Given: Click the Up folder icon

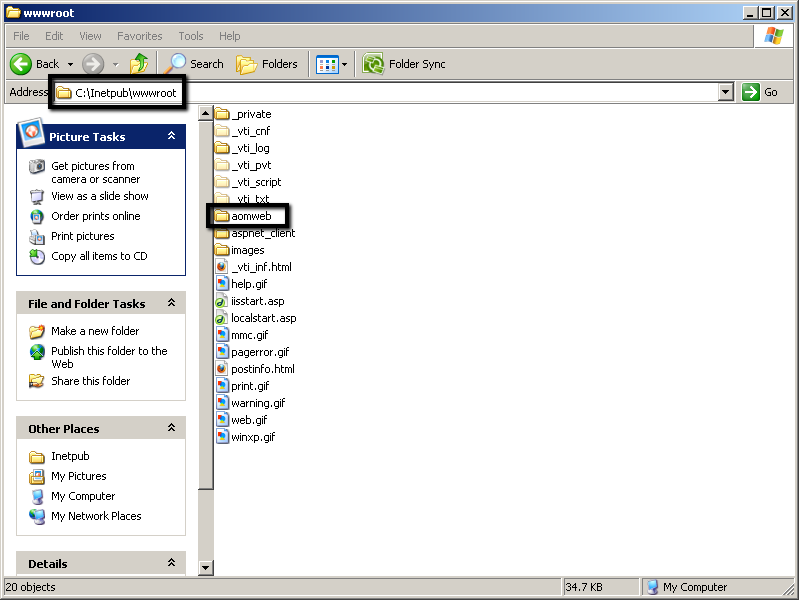Looking at the screenshot, I should [139, 64].
